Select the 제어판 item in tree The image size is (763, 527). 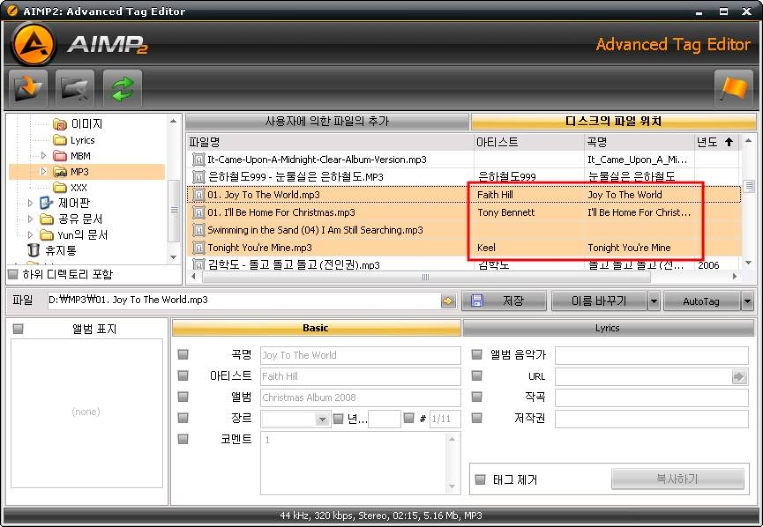click(65, 203)
